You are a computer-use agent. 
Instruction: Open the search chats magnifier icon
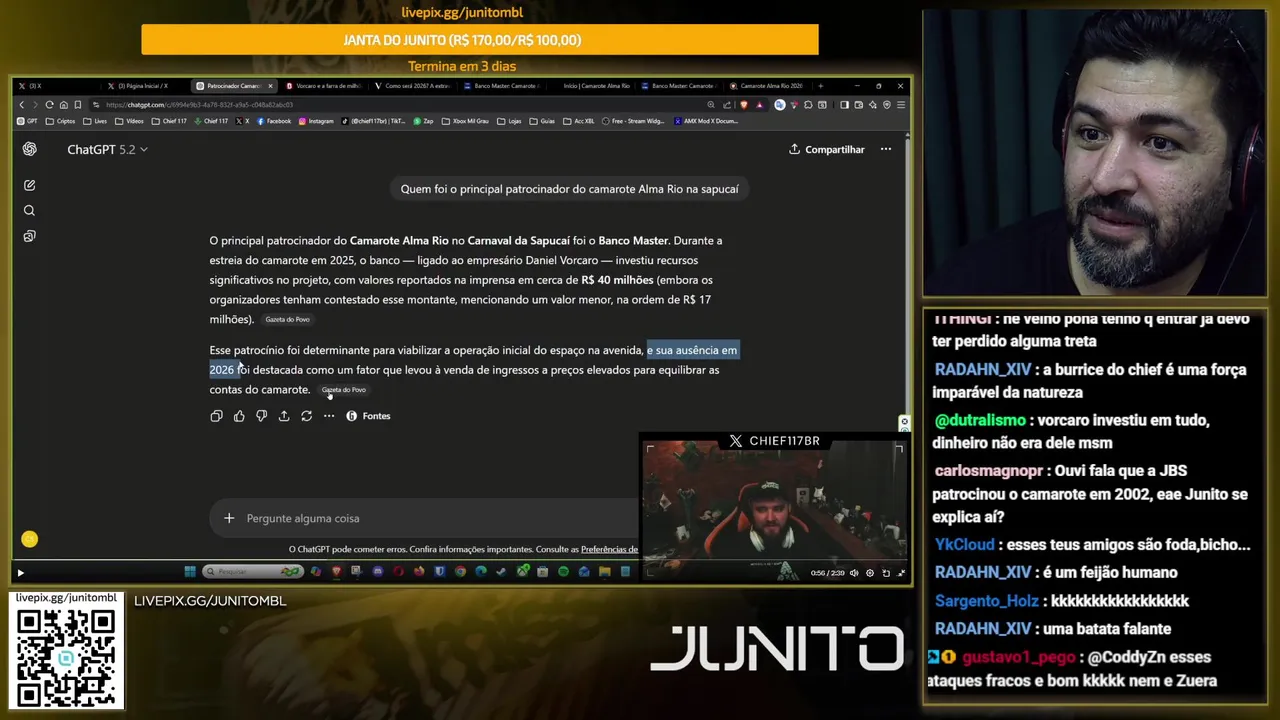pyautogui.click(x=29, y=210)
